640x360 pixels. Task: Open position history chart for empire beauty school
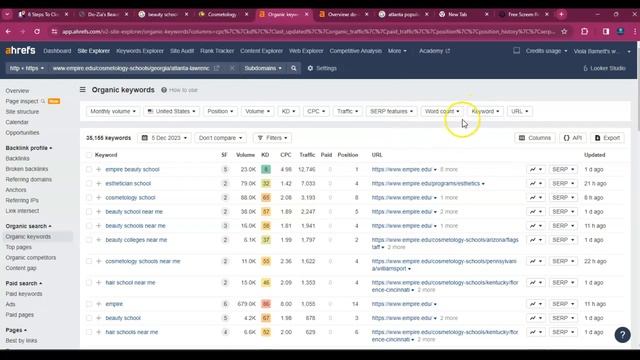pos(536,169)
